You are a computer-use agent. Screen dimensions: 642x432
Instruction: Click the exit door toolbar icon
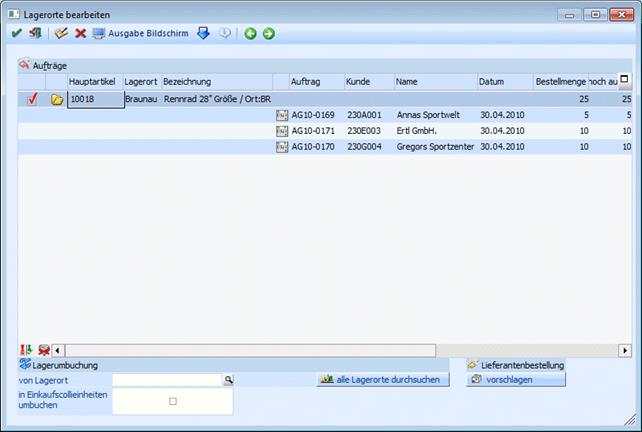[x=34, y=34]
